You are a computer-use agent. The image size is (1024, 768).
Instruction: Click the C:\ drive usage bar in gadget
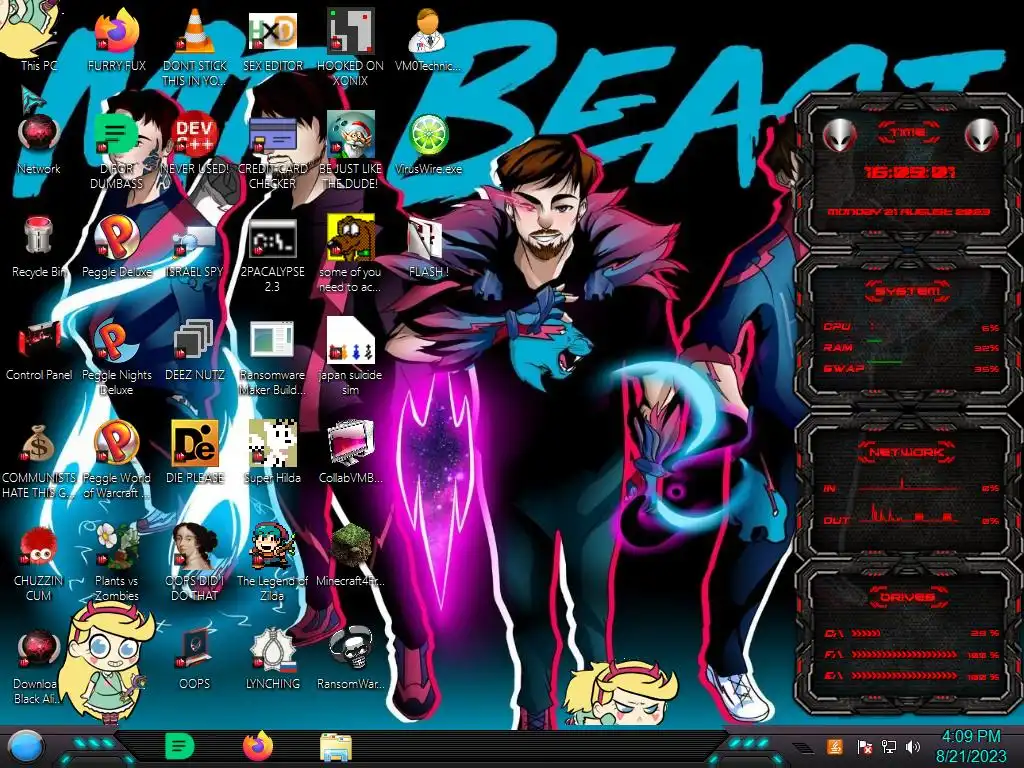click(x=866, y=633)
